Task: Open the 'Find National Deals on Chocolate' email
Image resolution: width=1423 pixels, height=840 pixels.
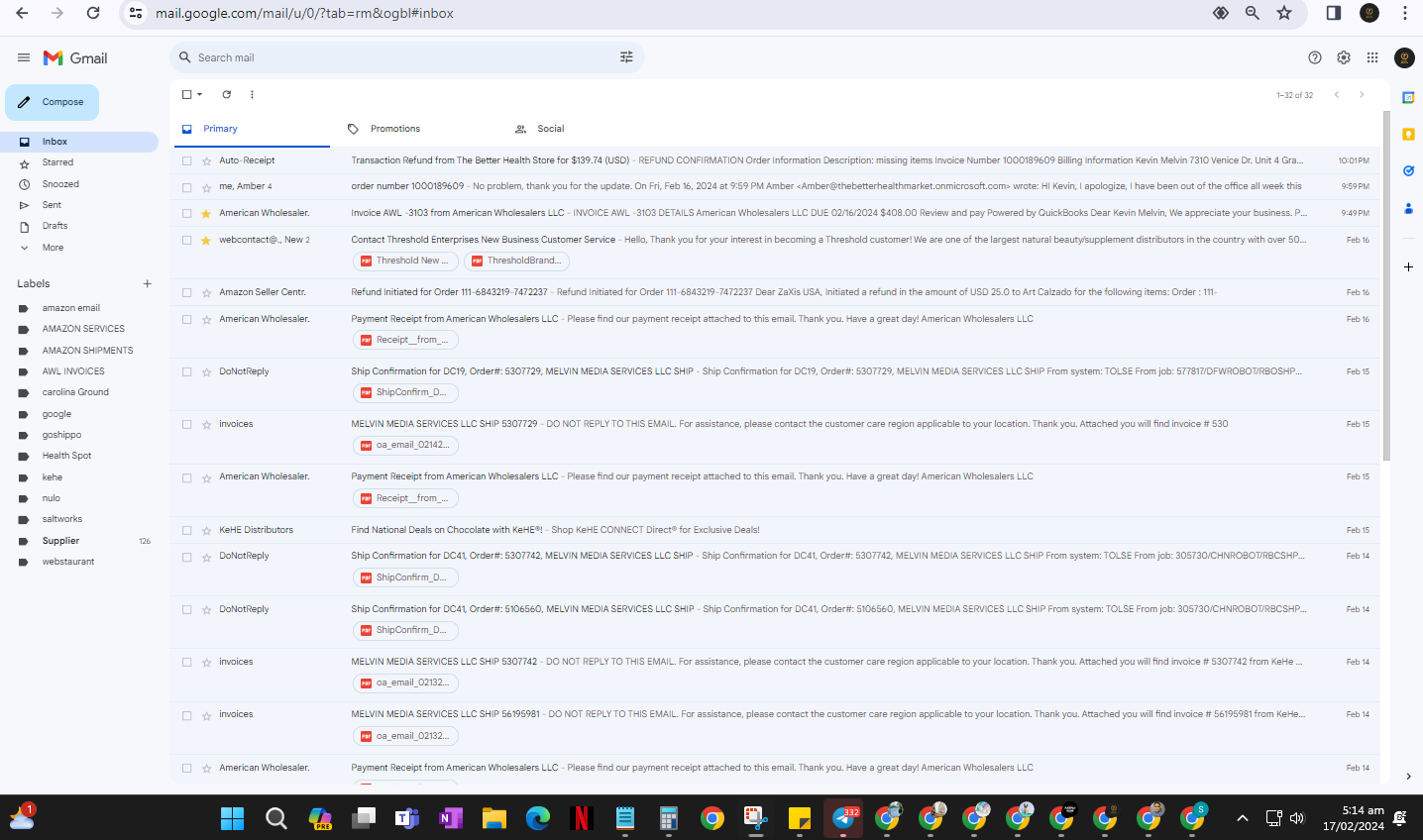Action: pos(775,530)
